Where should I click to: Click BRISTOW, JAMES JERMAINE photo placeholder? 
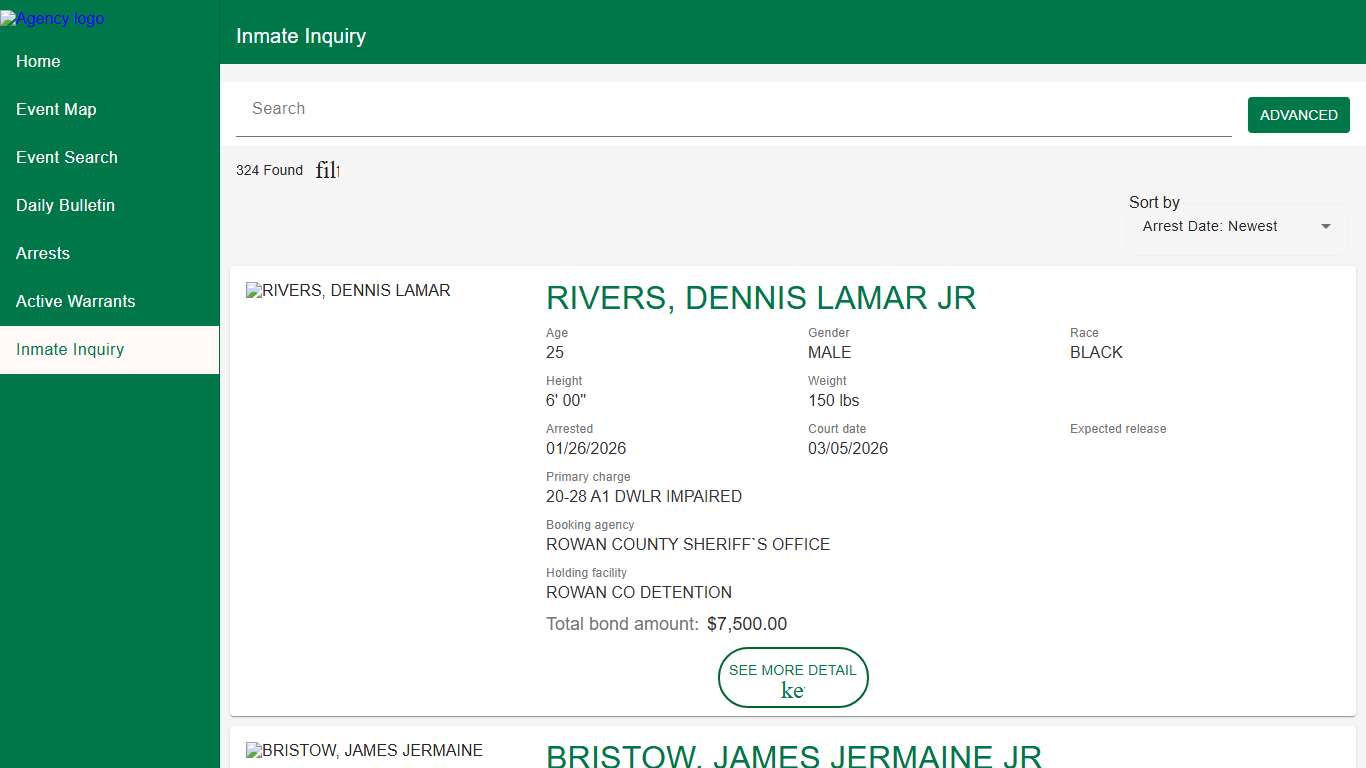(x=364, y=750)
